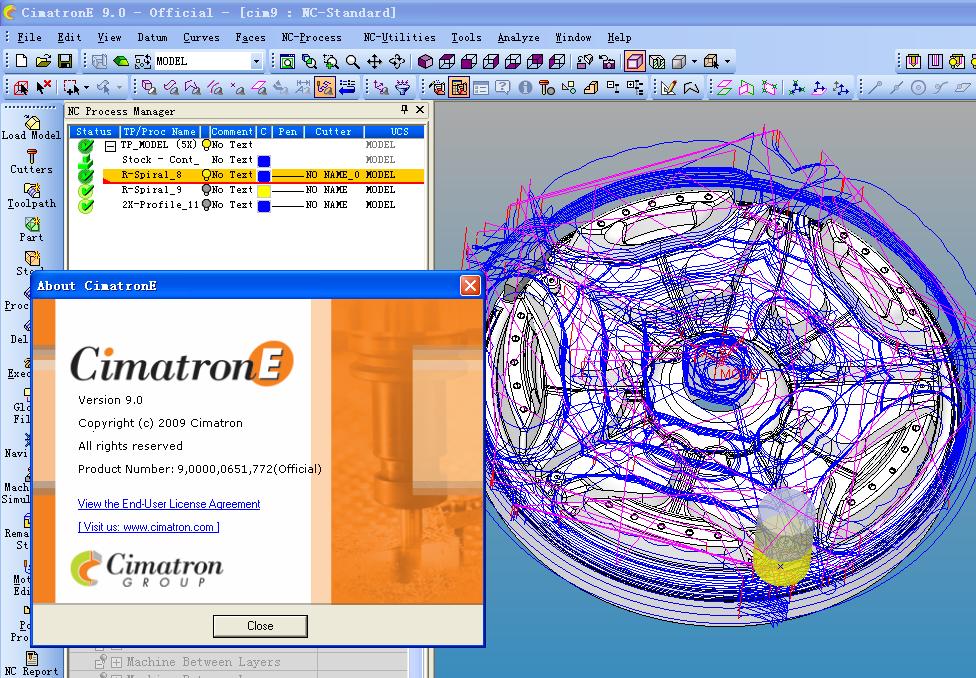Click the blue color swatch for Stock row

264,161
